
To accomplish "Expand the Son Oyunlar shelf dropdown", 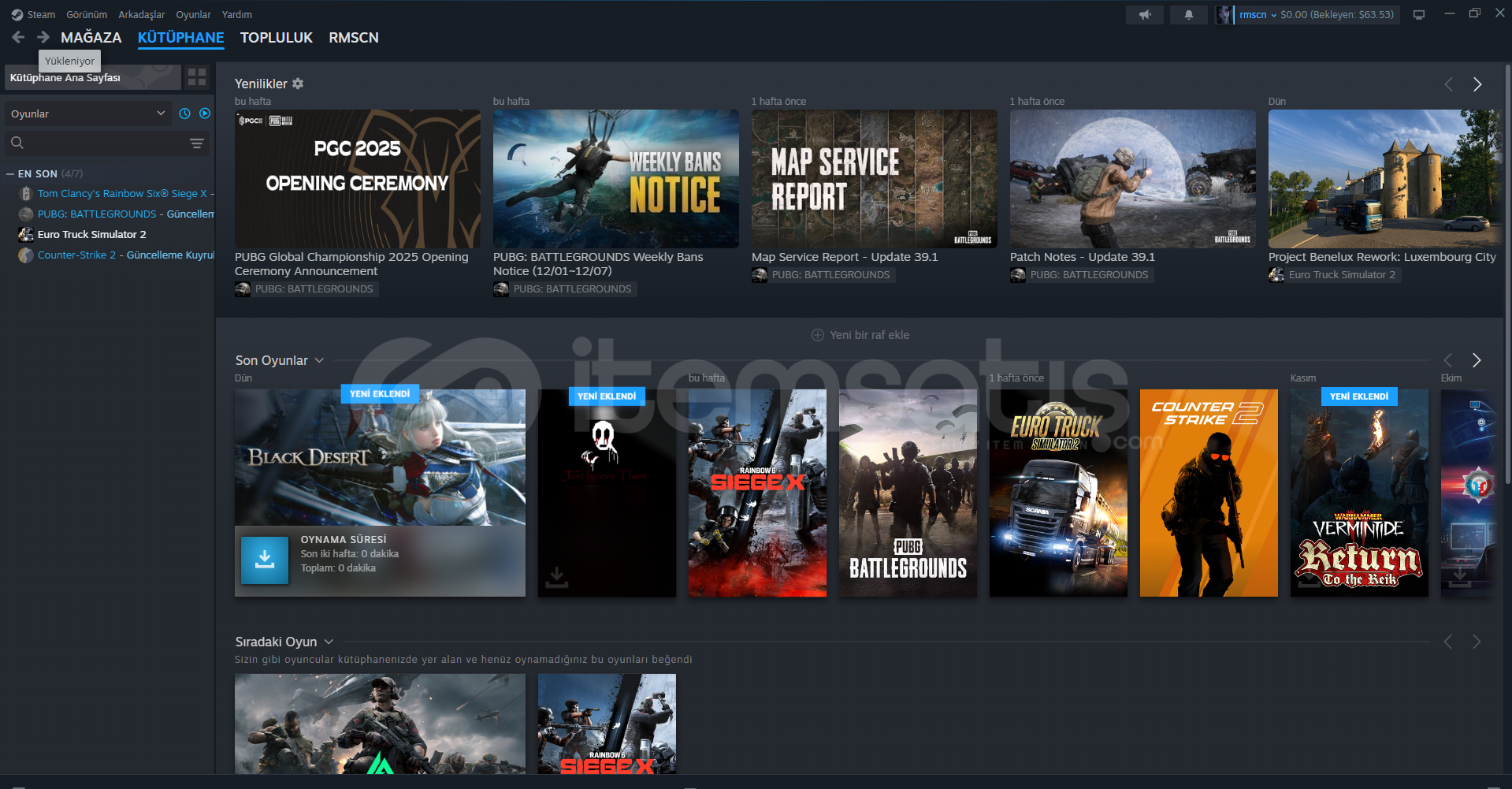I will coord(319,360).
